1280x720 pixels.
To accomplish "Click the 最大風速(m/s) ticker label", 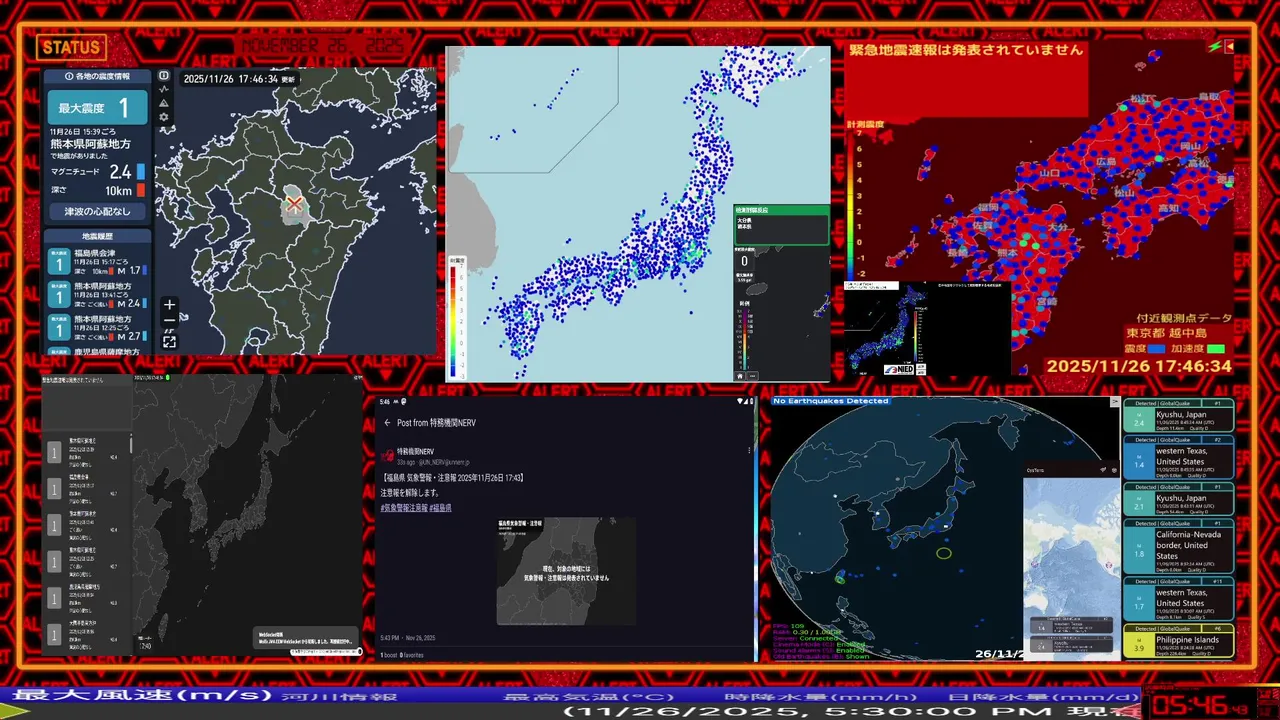I will 143,695.
